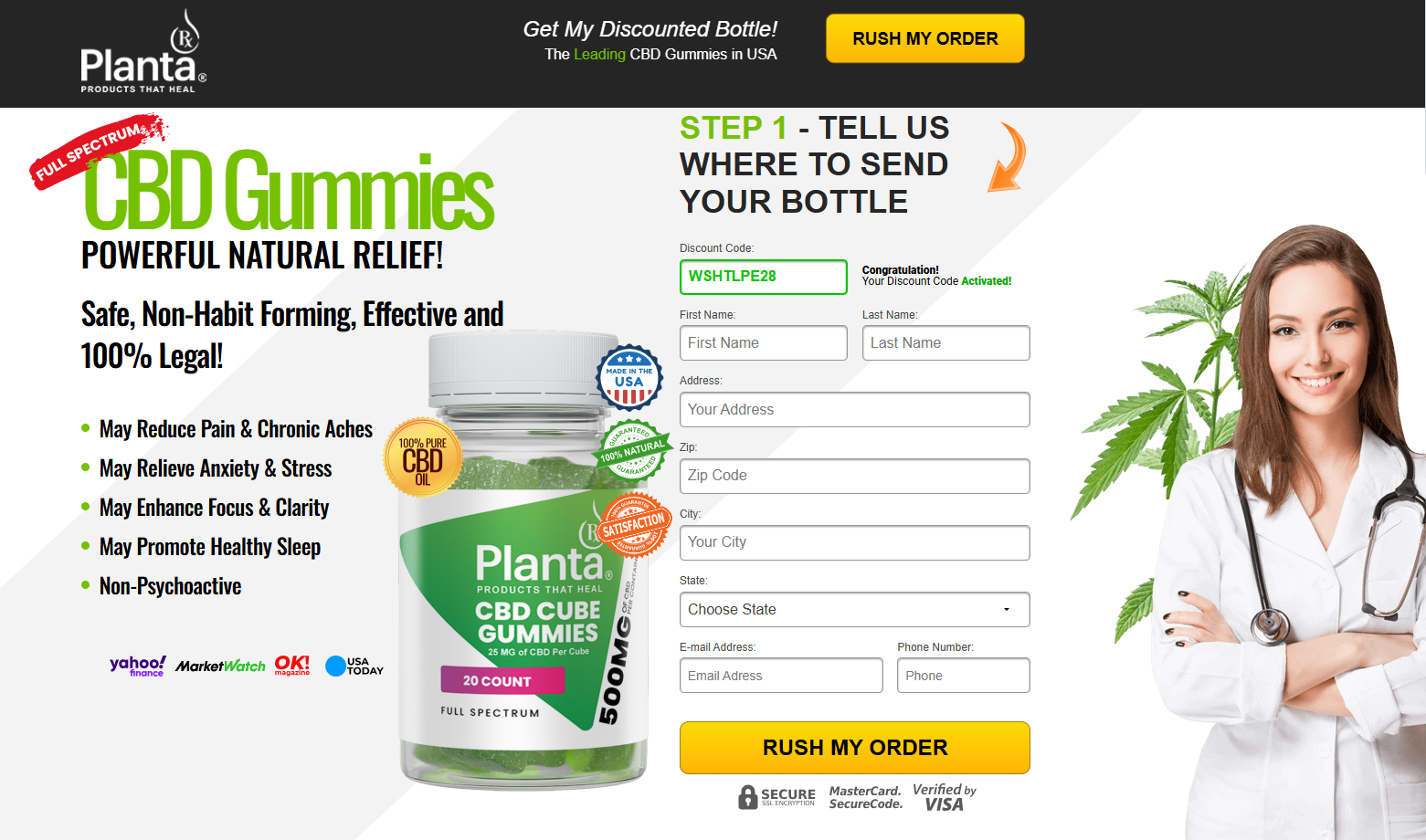The image size is (1426, 840).
Task: Click the discount code field WSHTLPE28
Action: coord(763,277)
